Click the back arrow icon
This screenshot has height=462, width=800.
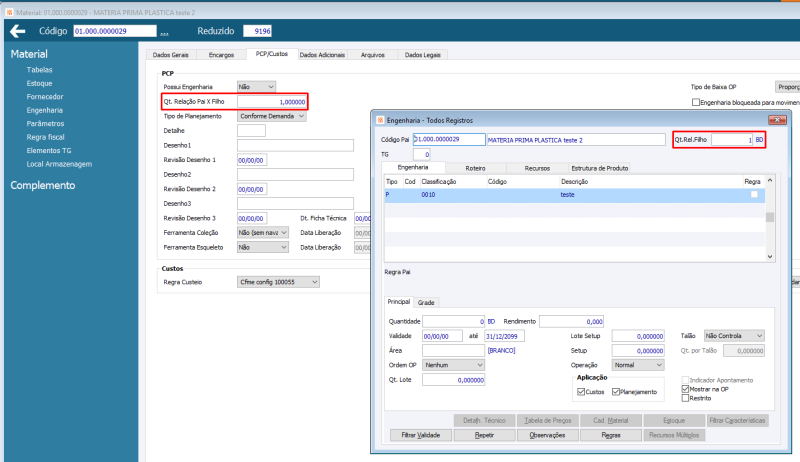17,31
